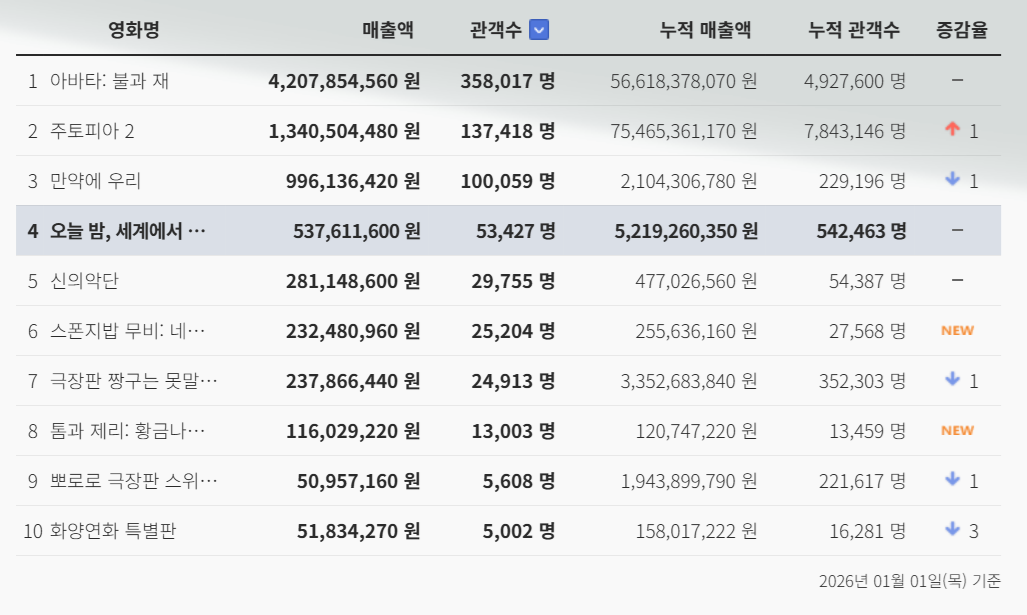Image resolution: width=1027 pixels, height=615 pixels.
Task: Click the 누적 관객수 column header
Action: (x=853, y=29)
